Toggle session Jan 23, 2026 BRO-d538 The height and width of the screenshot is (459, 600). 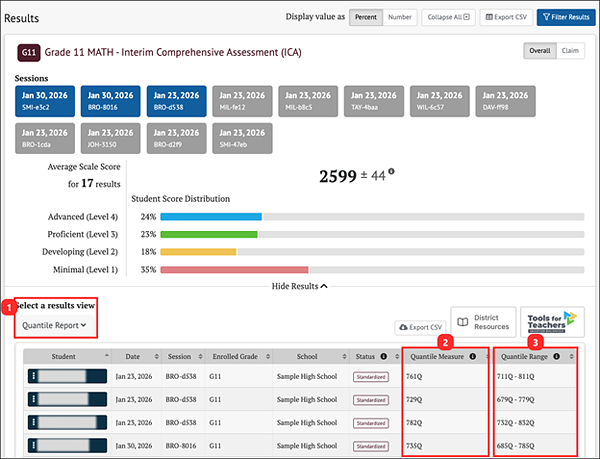point(176,101)
